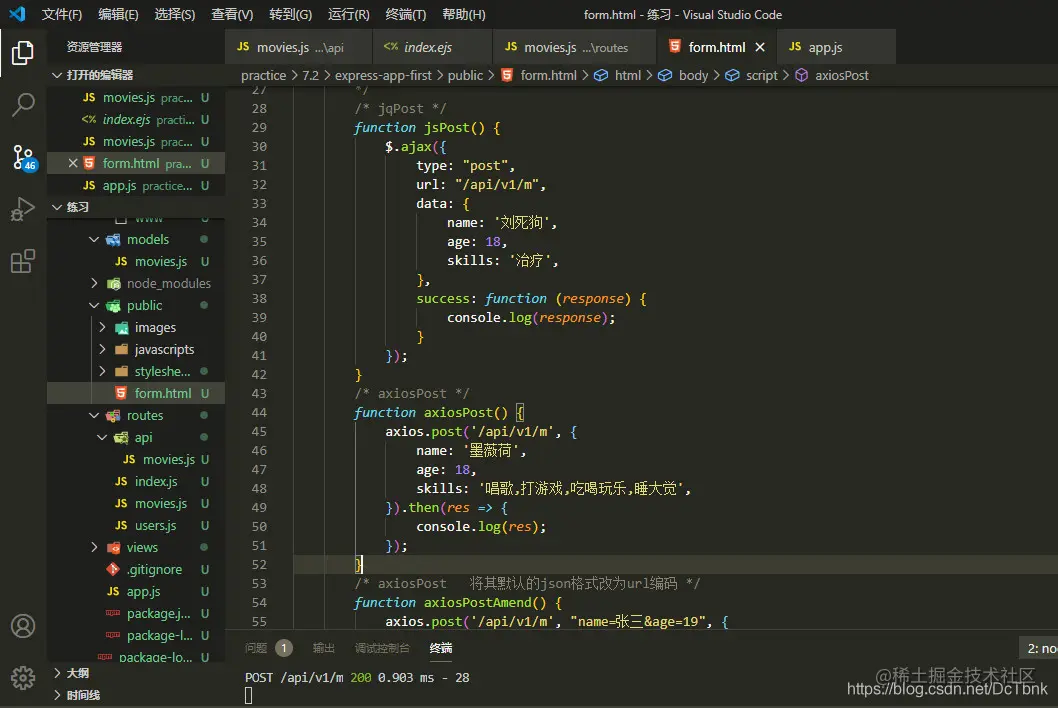Switch to the index.ejs tab
The width and height of the screenshot is (1058, 708).
(x=432, y=47)
